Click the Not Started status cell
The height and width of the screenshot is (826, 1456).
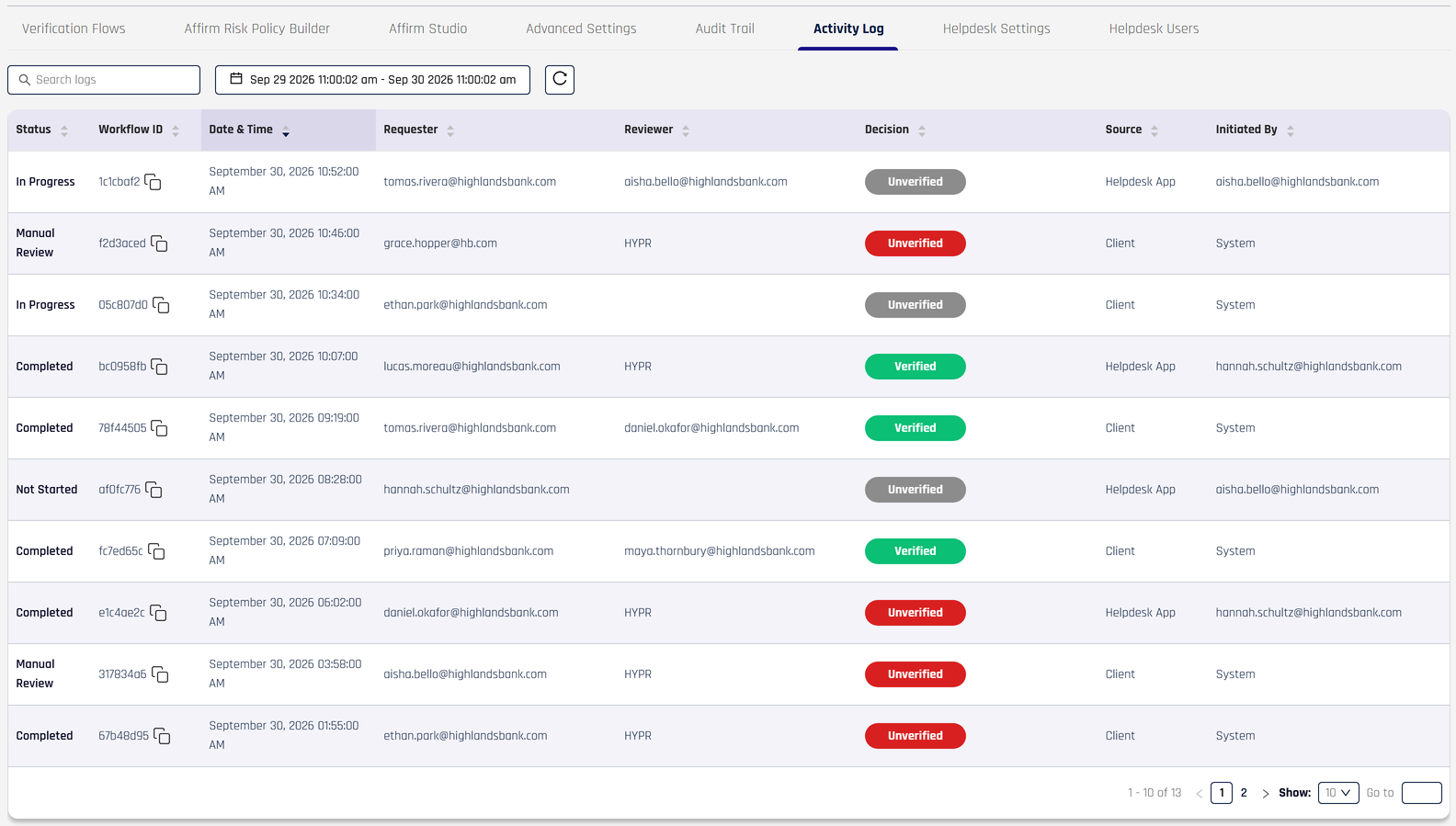47,490
